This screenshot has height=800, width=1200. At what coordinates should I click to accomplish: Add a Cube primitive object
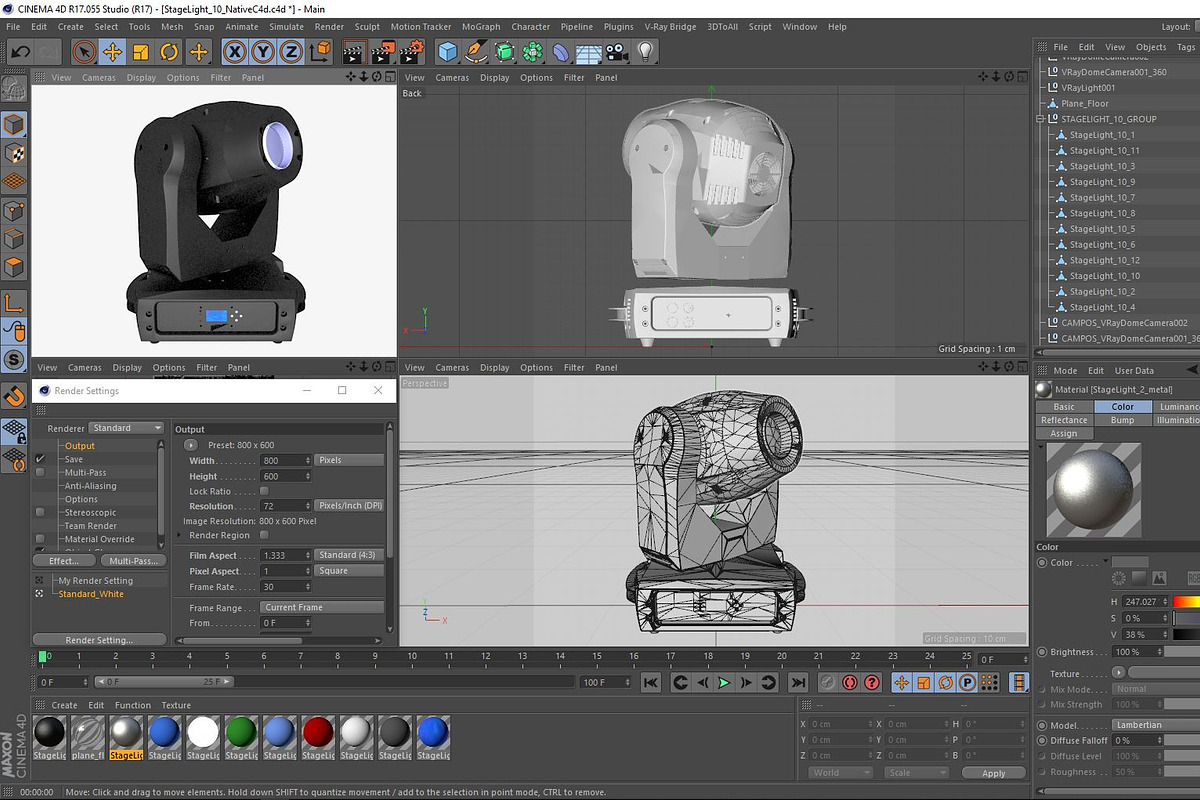(448, 52)
